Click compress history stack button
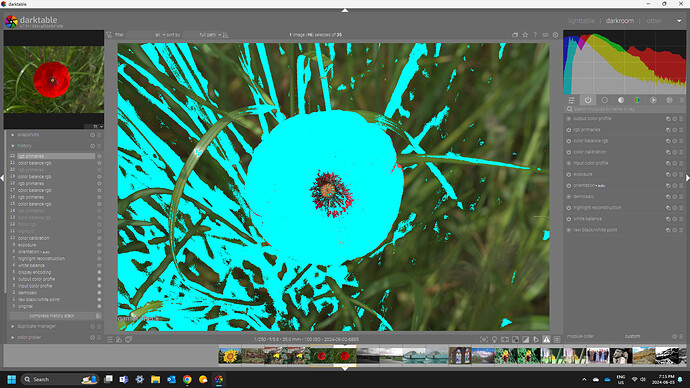The image size is (690, 388). click(52, 316)
